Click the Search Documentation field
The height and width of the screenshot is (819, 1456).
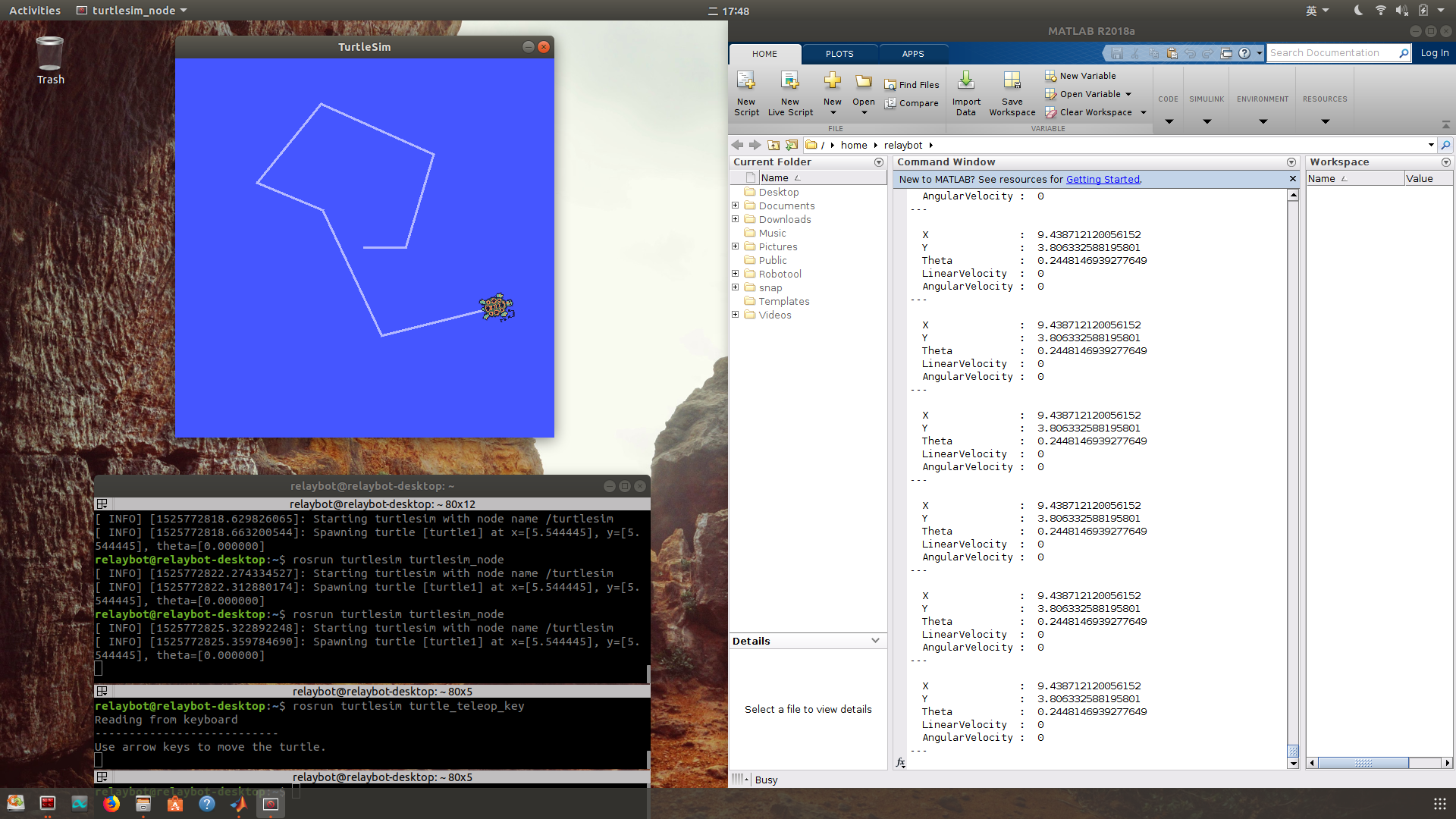(1331, 53)
